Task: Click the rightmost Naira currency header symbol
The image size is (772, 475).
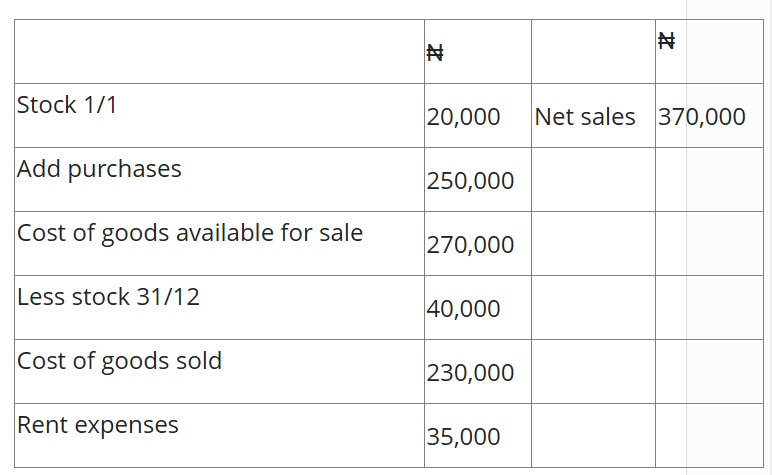Action: [x=667, y=41]
